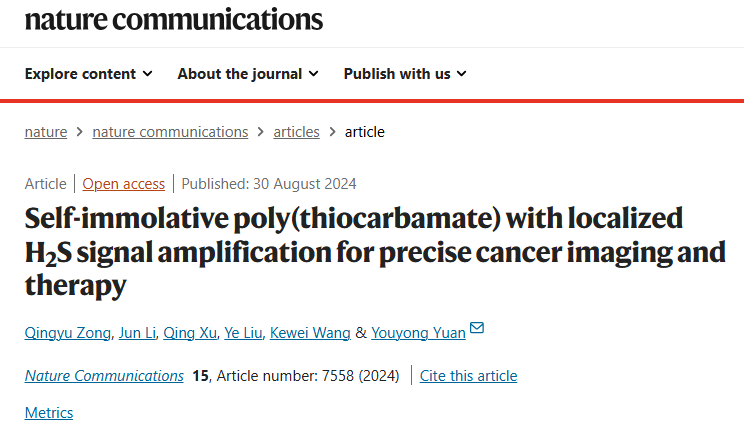Navigate to the articles breadcrumb
The height and width of the screenshot is (446, 744).
pos(297,132)
